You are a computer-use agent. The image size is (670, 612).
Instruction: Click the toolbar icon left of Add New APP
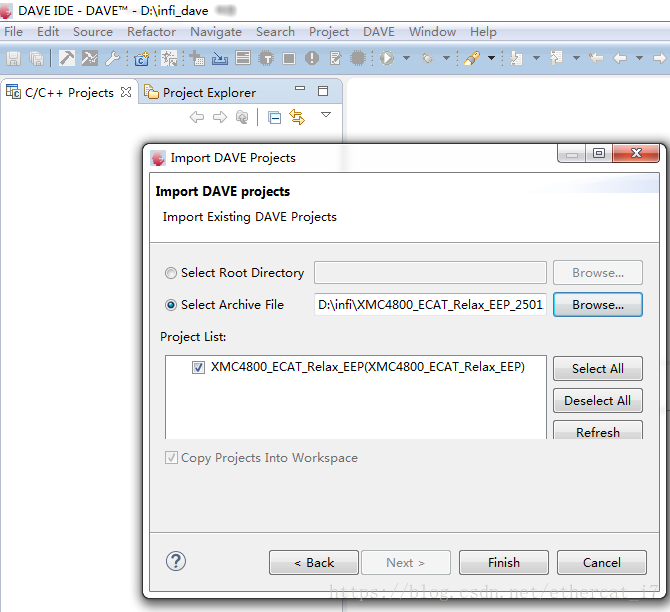click(169, 58)
